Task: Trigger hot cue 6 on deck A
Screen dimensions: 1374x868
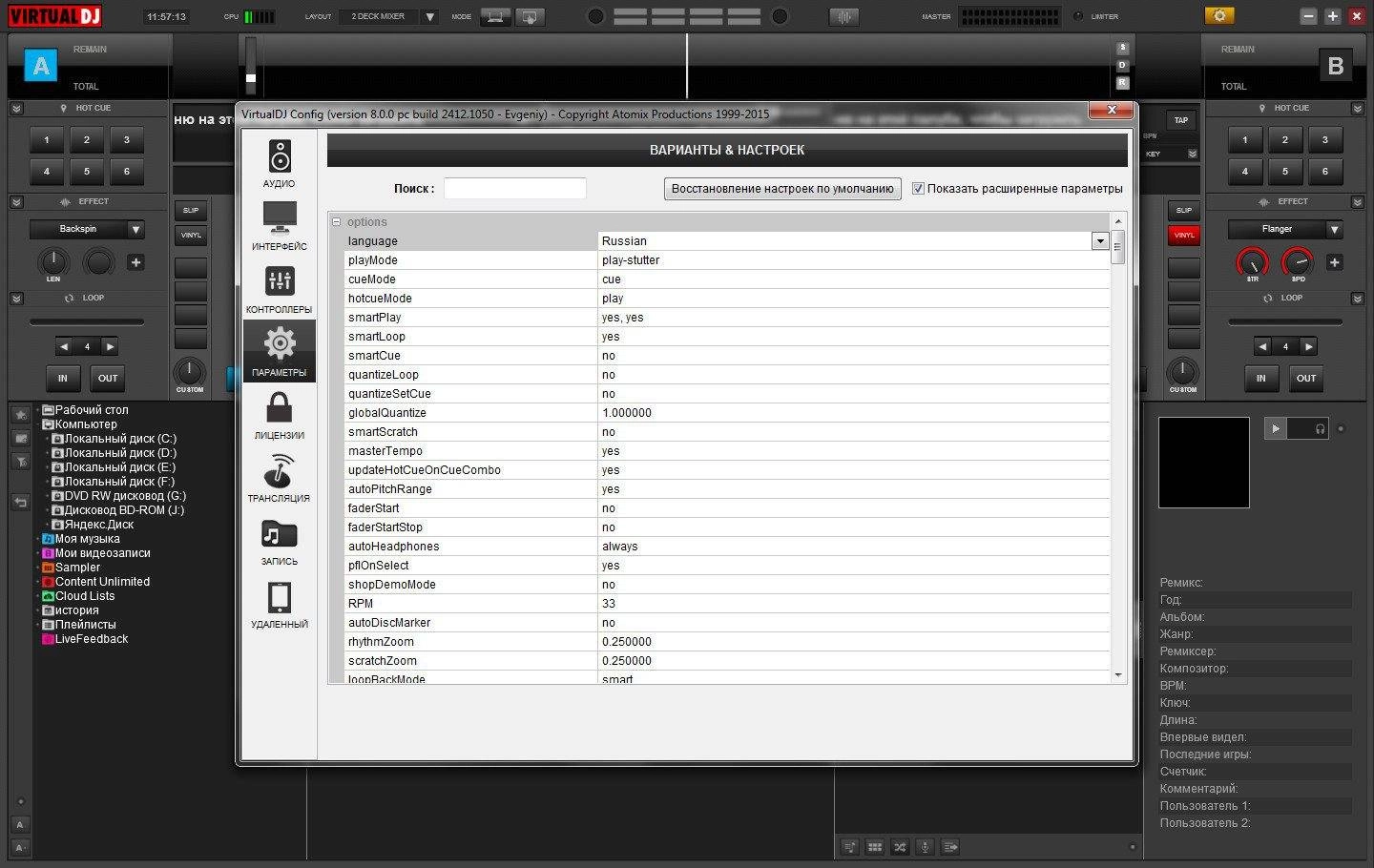Action: pos(127,172)
